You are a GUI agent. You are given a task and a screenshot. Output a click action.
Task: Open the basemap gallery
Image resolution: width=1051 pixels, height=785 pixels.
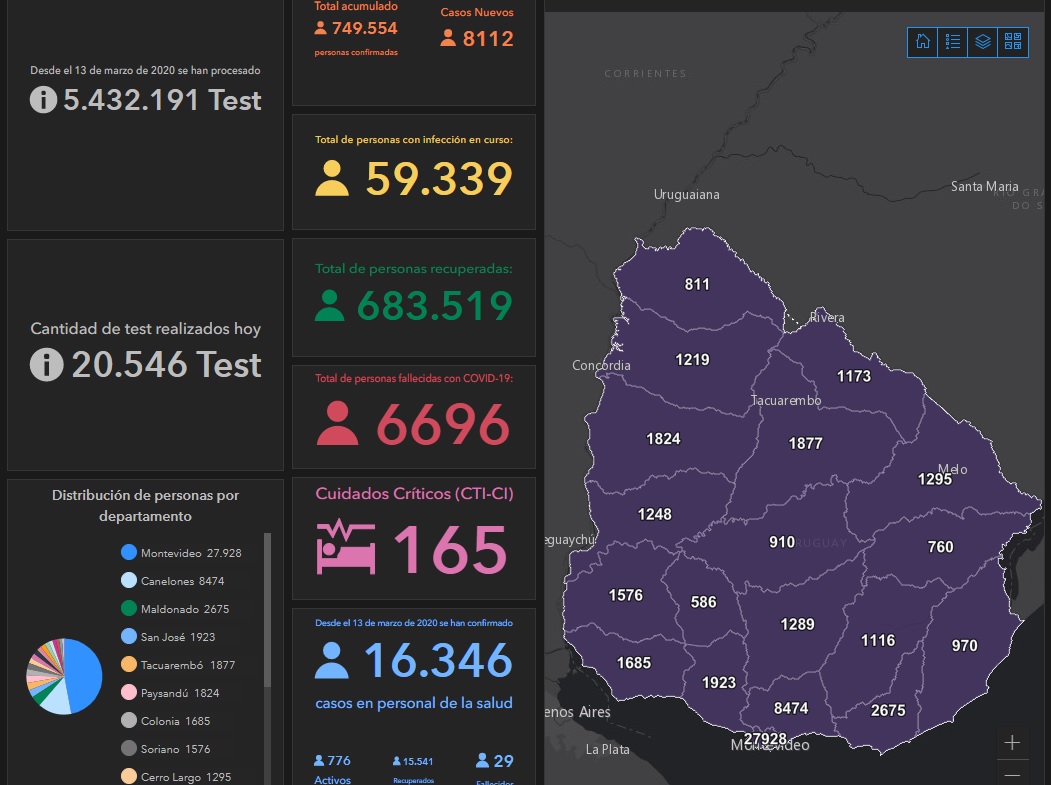click(1013, 42)
